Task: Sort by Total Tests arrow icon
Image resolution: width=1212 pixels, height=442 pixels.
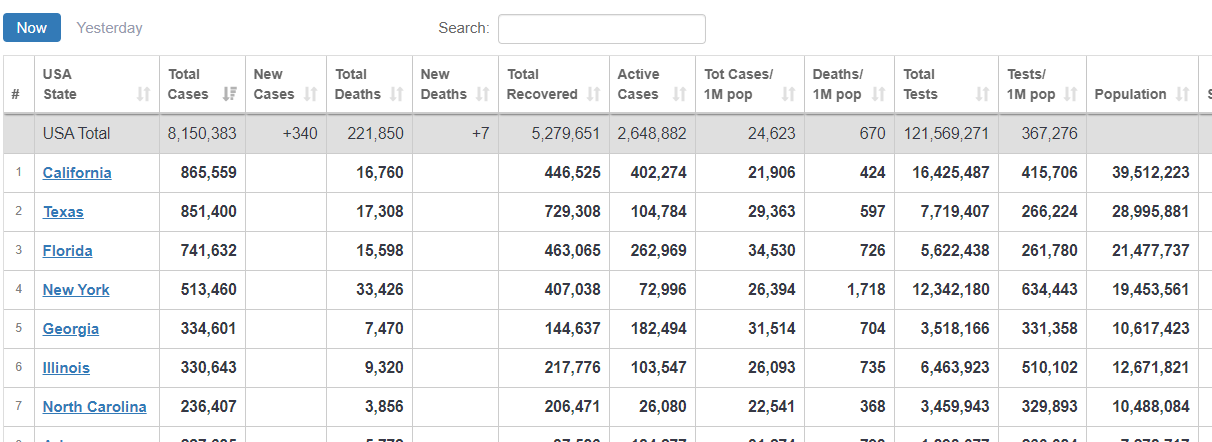Action: coord(982,94)
